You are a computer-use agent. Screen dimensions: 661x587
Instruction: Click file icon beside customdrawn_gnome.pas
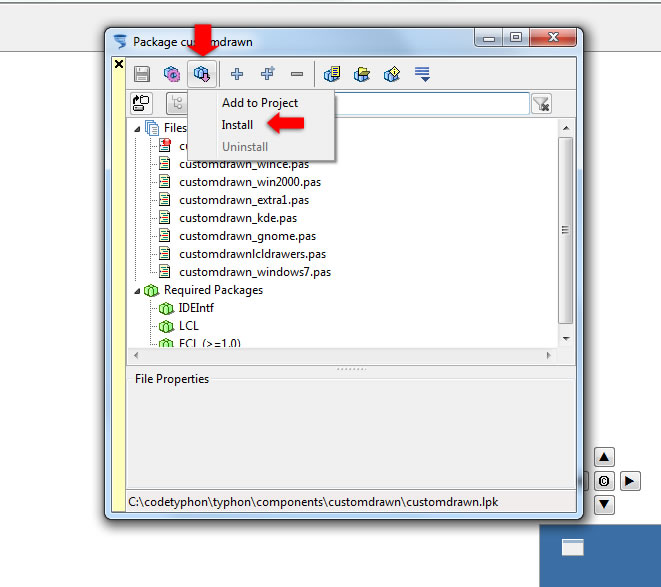164,236
